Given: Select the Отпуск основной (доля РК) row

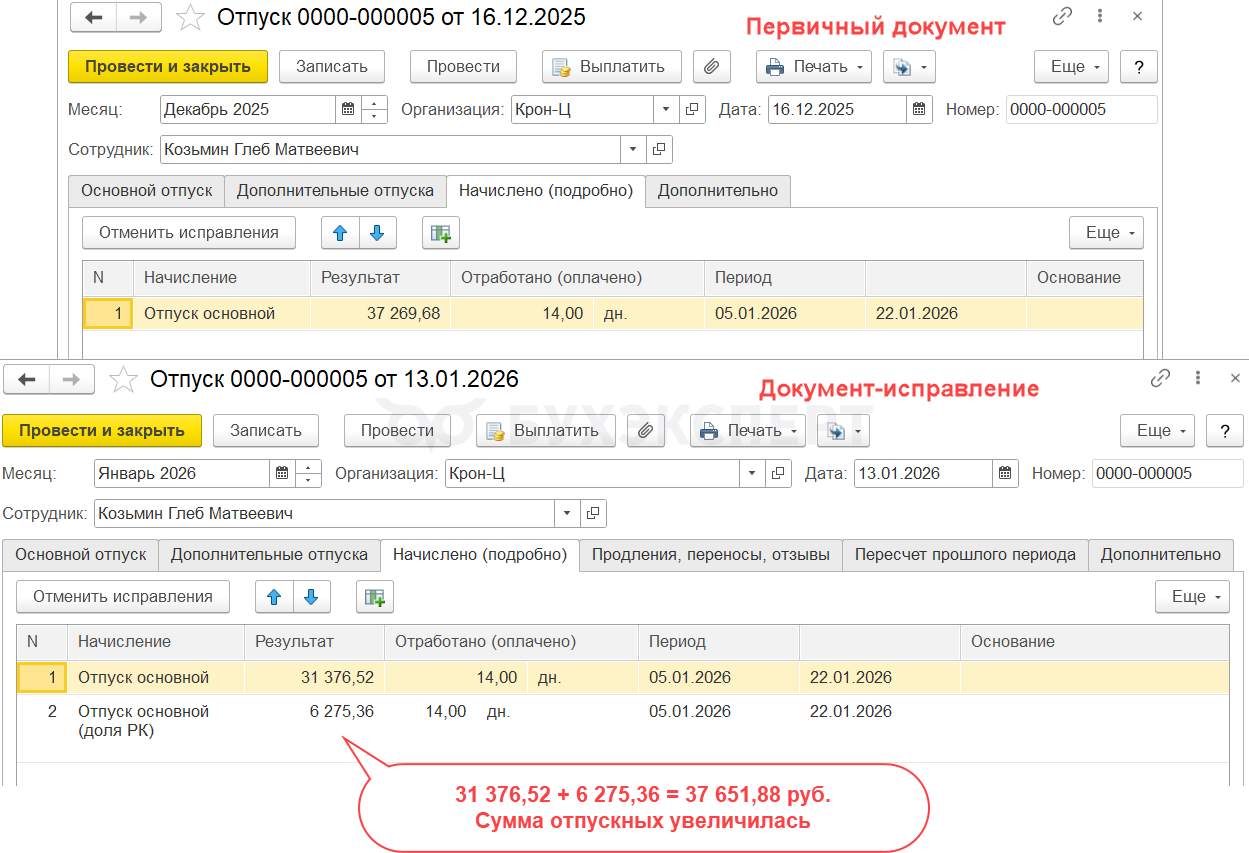Looking at the screenshot, I should click(144, 721).
